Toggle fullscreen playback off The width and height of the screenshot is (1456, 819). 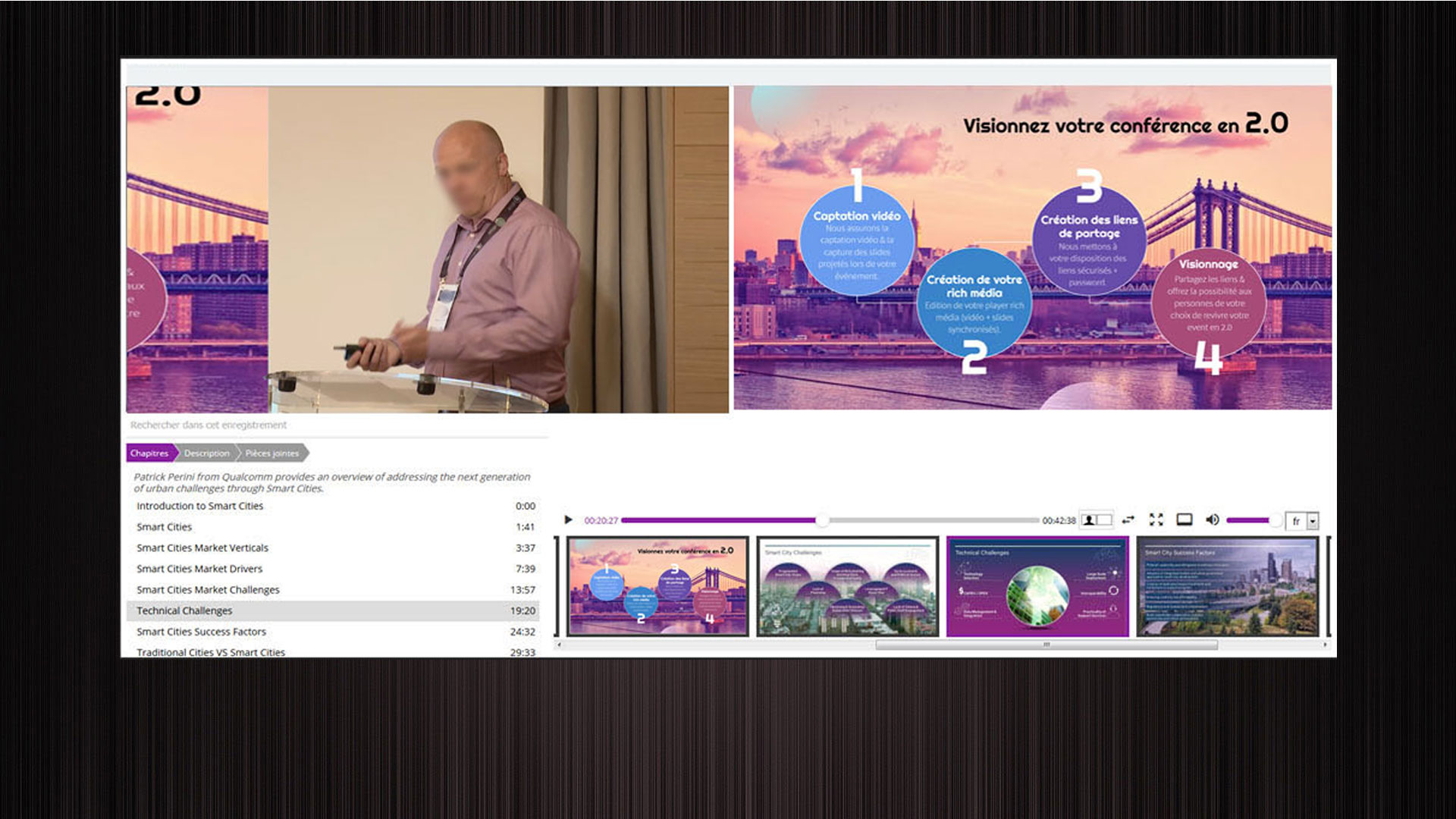pyautogui.click(x=1156, y=520)
